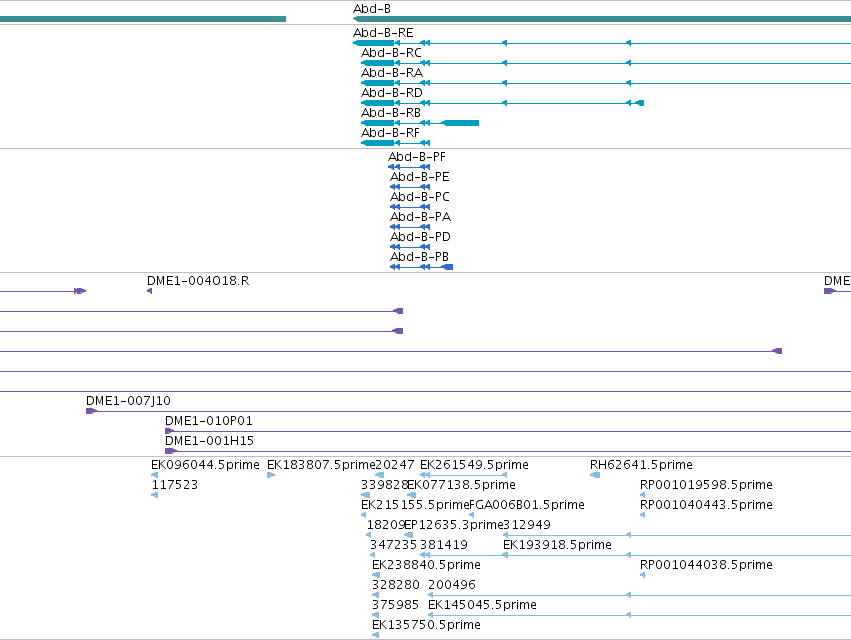Viewport: 851px width, 640px height.
Task: Click the thick exon block of Abd-B-RB
Action: (460, 123)
